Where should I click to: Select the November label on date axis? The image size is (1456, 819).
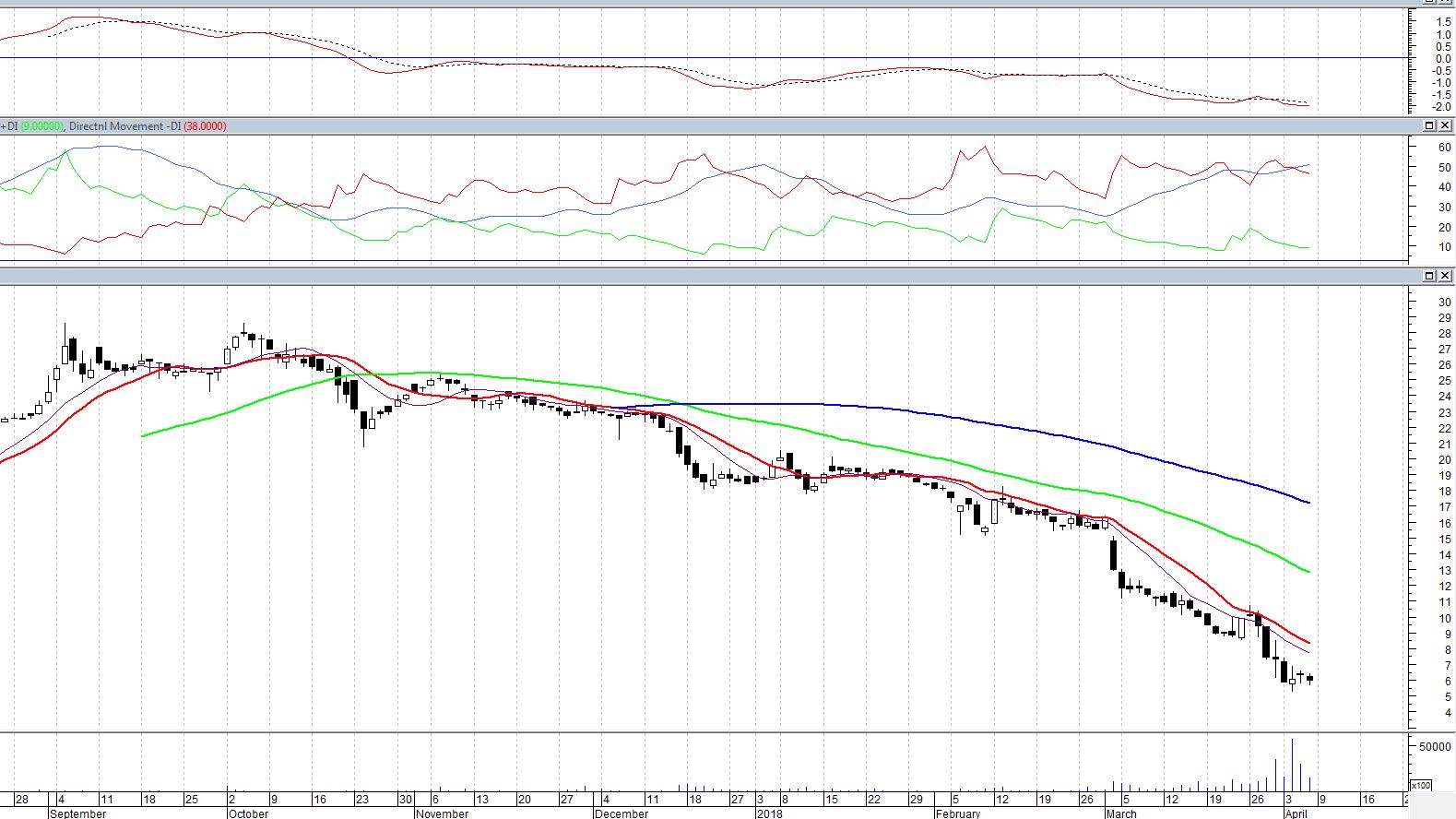(x=442, y=813)
